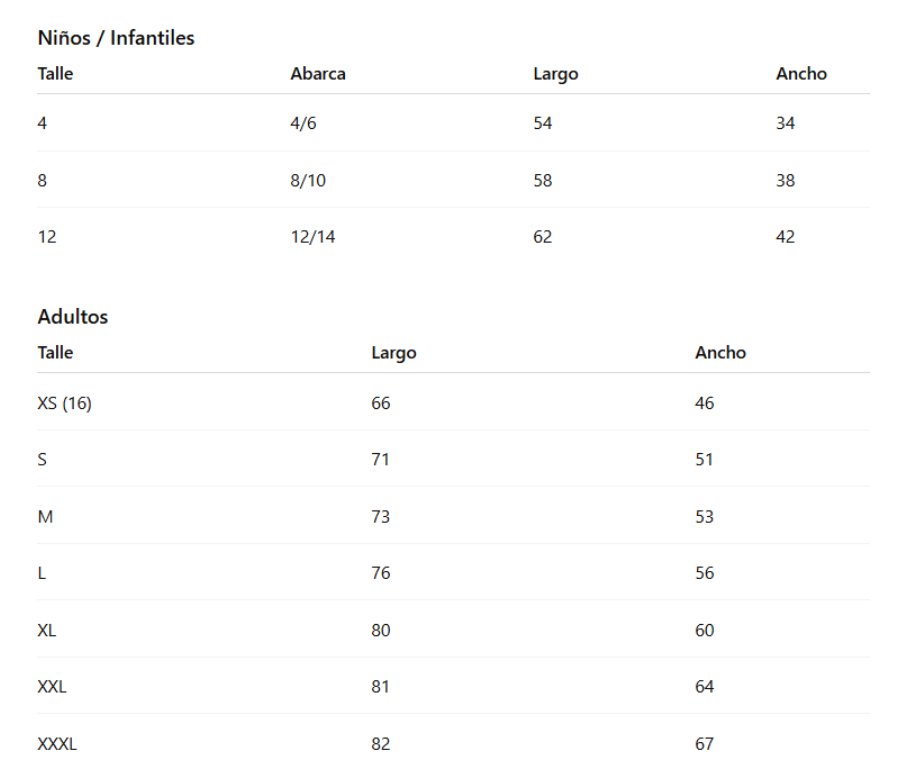Select the 8/10 Abarca value

click(x=308, y=181)
